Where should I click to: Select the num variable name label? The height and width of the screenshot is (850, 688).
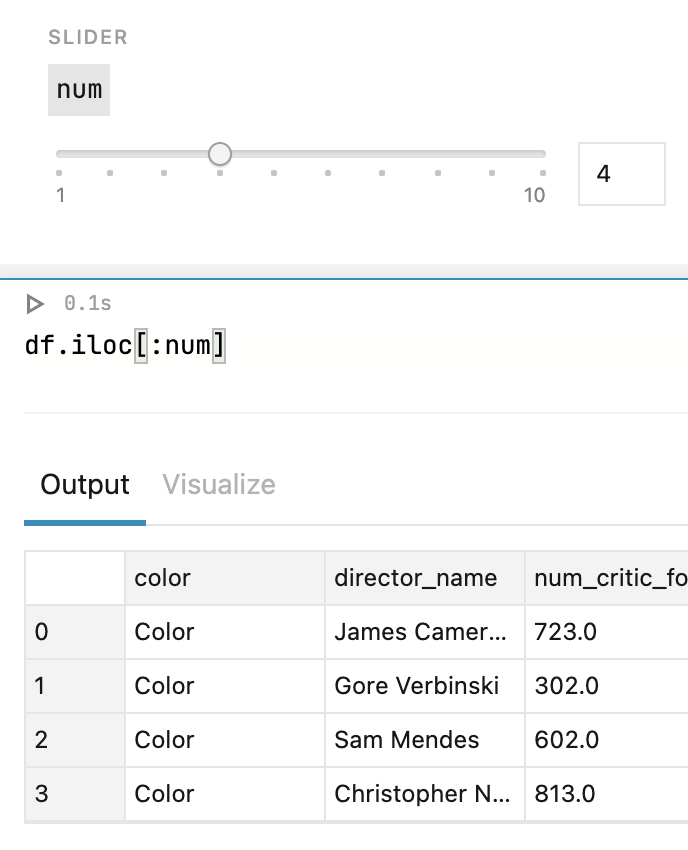click(x=79, y=90)
